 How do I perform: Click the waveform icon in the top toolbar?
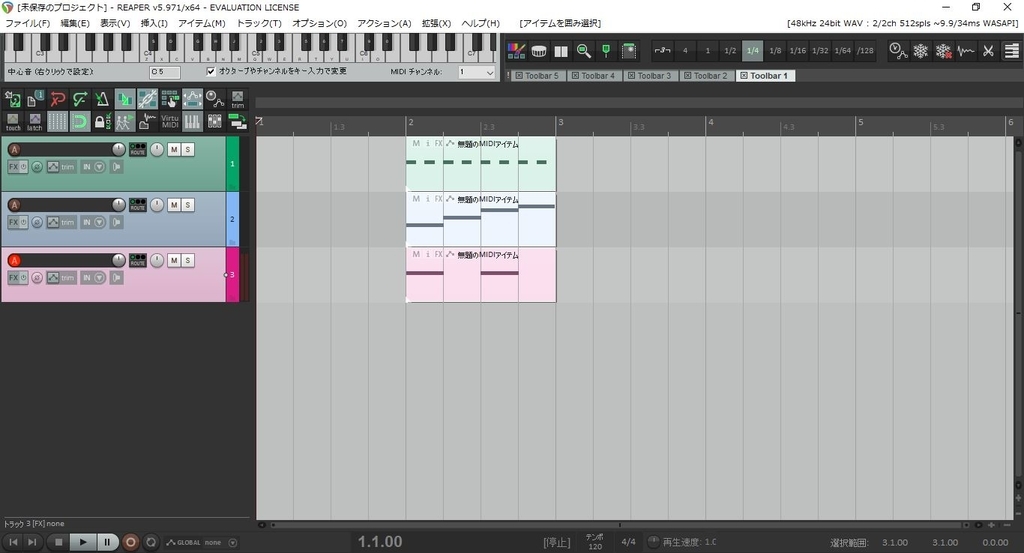(x=966, y=50)
